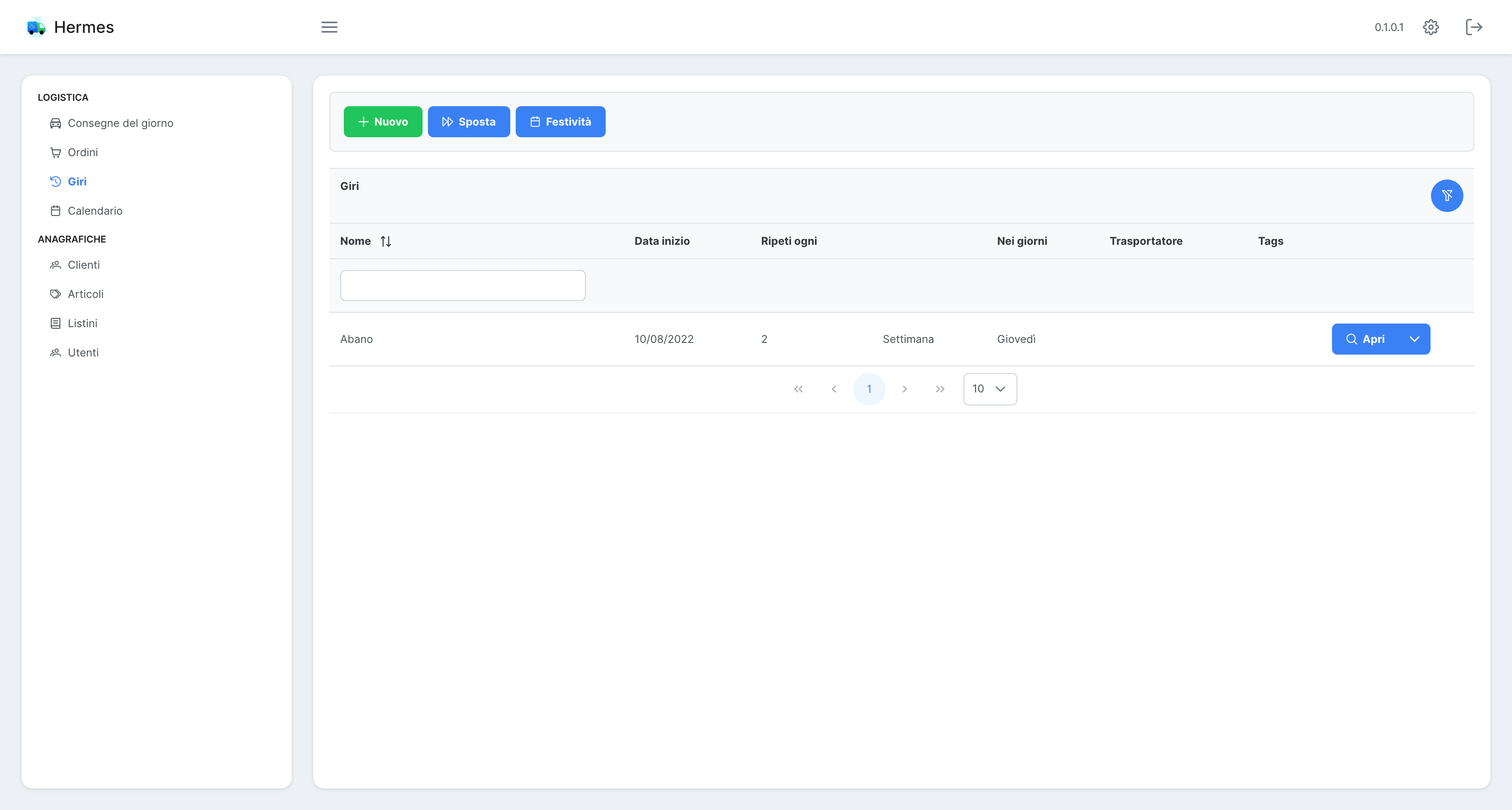Go to next page chevron

pos(904,389)
